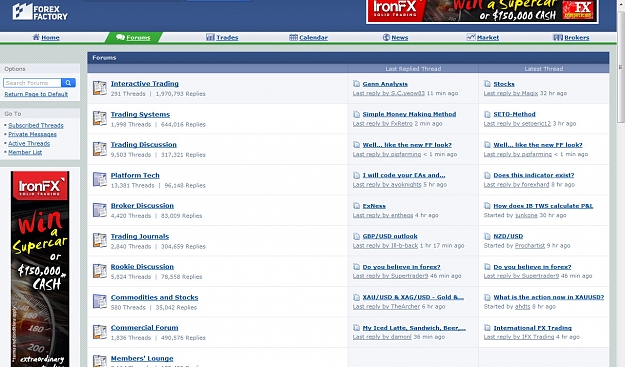Click the Rookie Discussion forum icon
This screenshot has height=367, width=625.
click(x=100, y=271)
